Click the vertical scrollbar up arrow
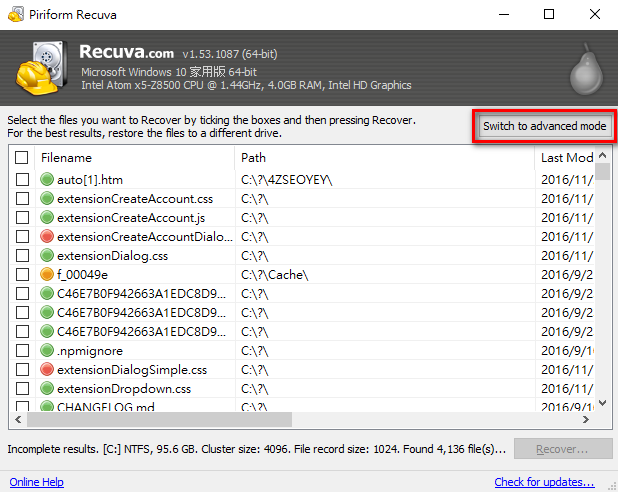Viewport: 618px width, 492px height. (602, 155)
